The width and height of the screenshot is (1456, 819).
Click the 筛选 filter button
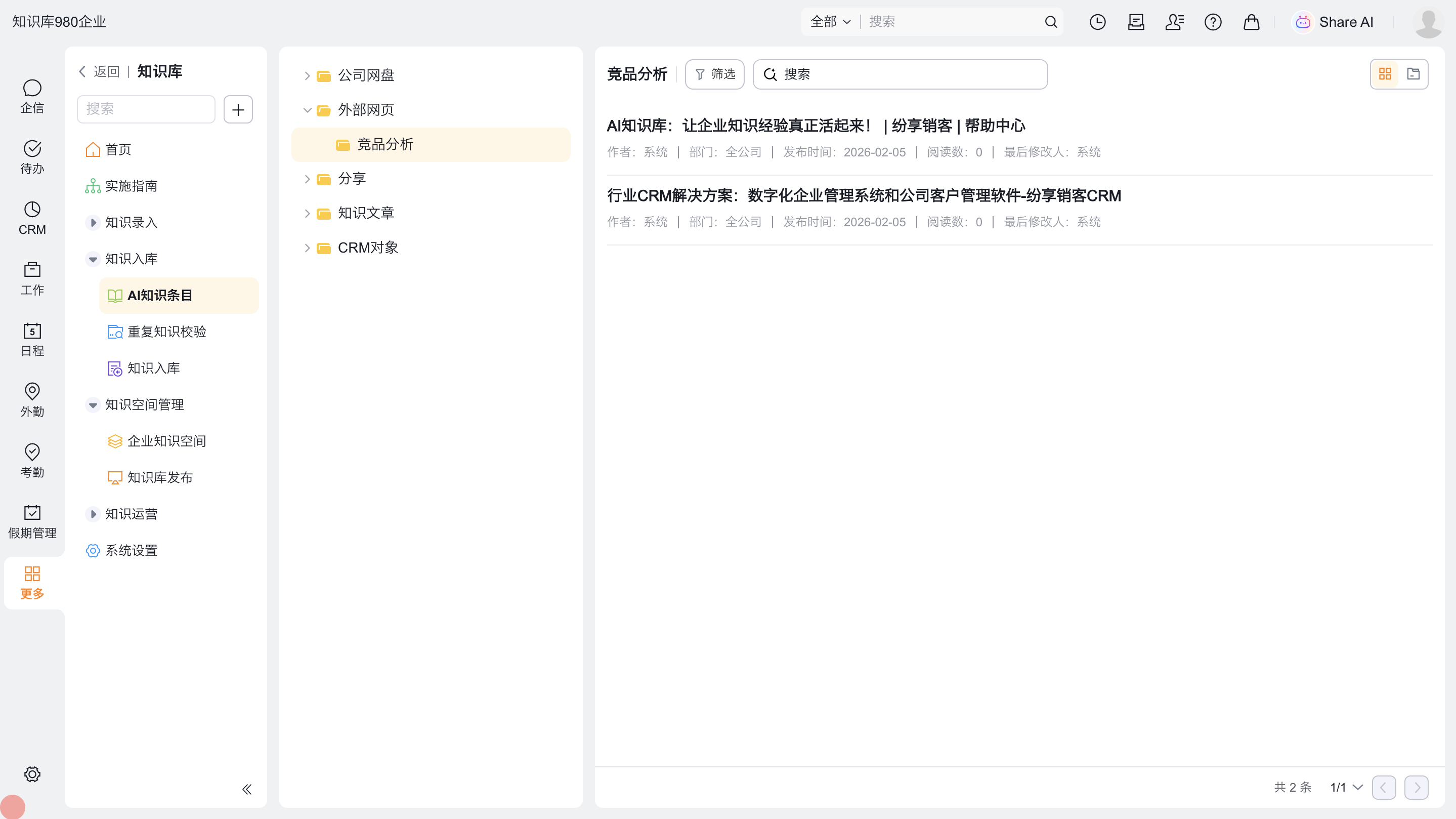[x=714, y=74]
